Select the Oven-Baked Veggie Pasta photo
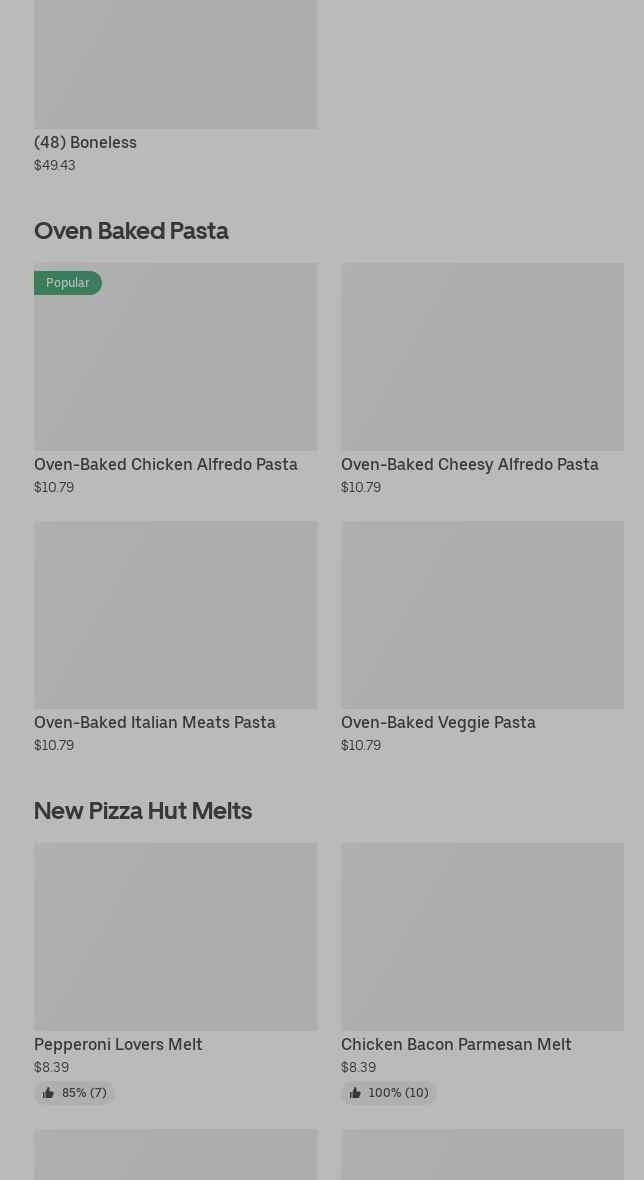 pos(482,614)
